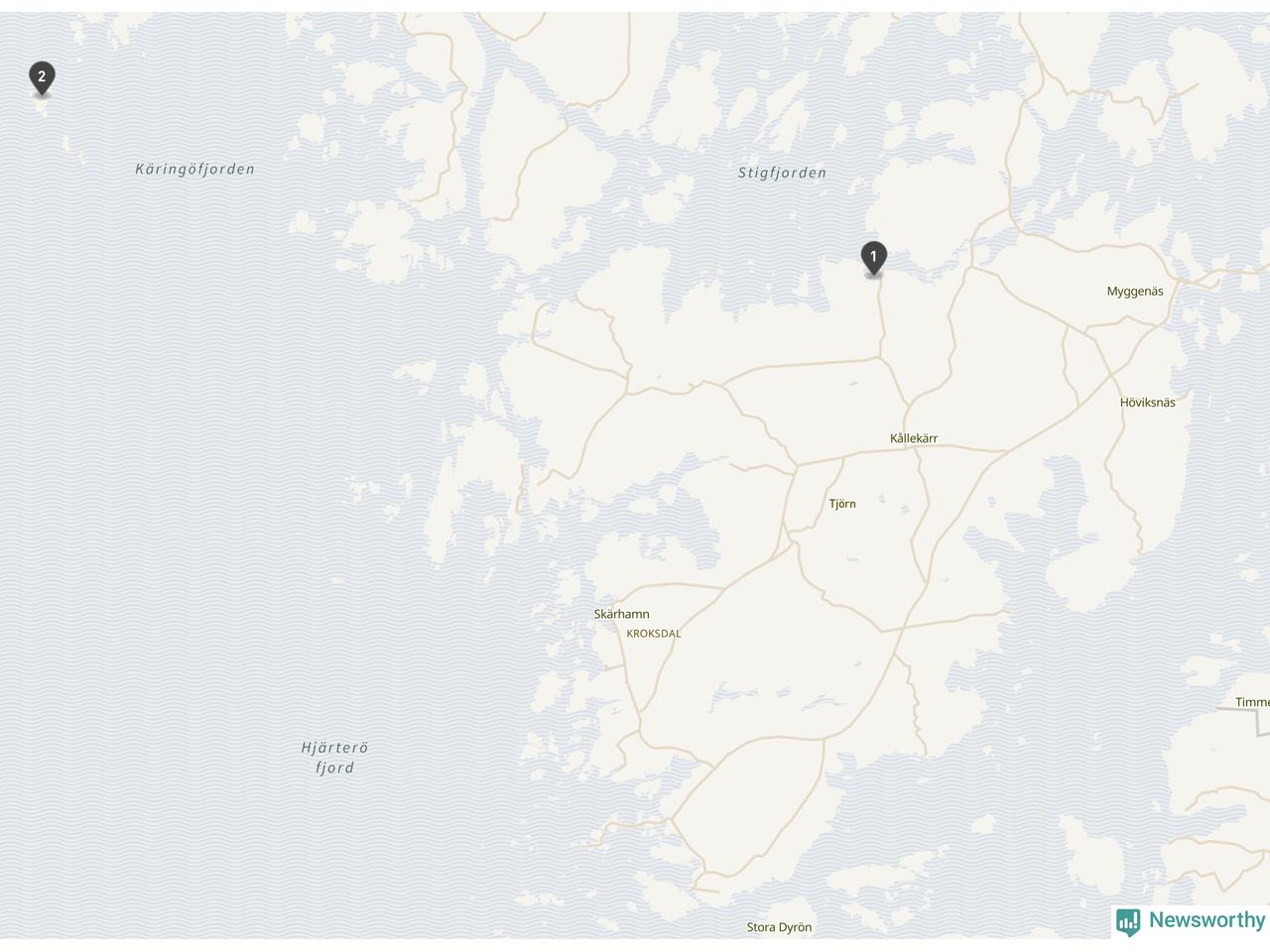Image resolution: width=1270 pixels, height=952 pixels.
Task: Select the KROKSDAL district label
Action: coord(654,634)
